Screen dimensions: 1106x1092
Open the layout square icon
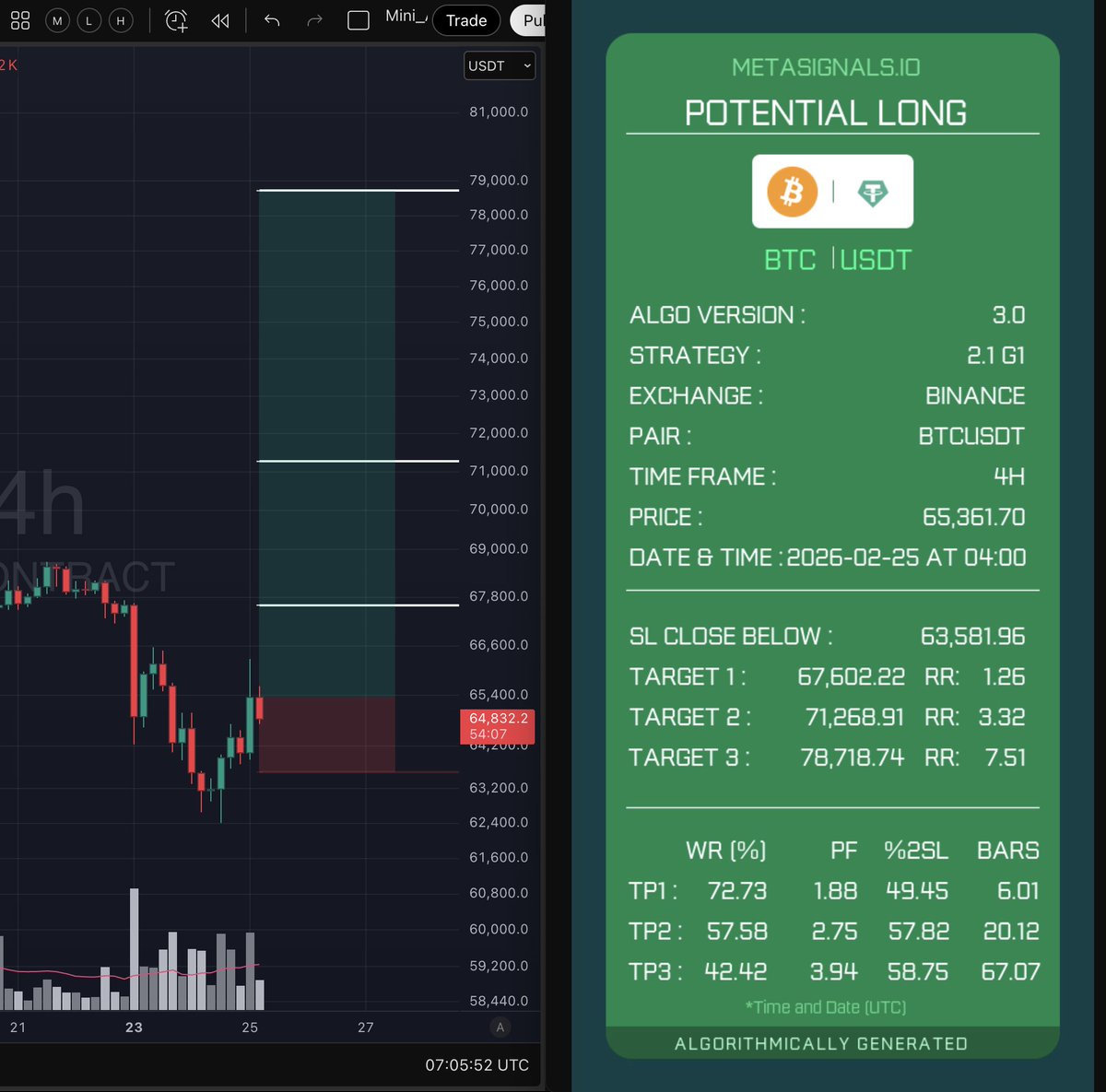click(x=359, y=20)
